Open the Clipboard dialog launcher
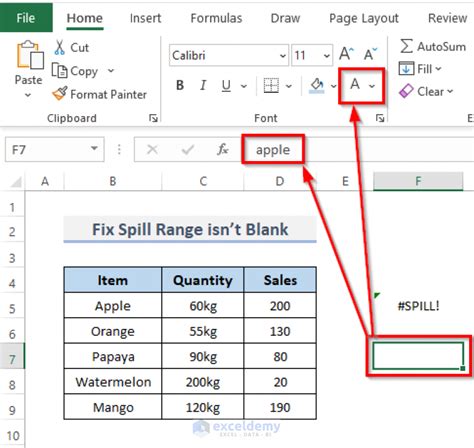Screen dimensions: 474x448 153,118
